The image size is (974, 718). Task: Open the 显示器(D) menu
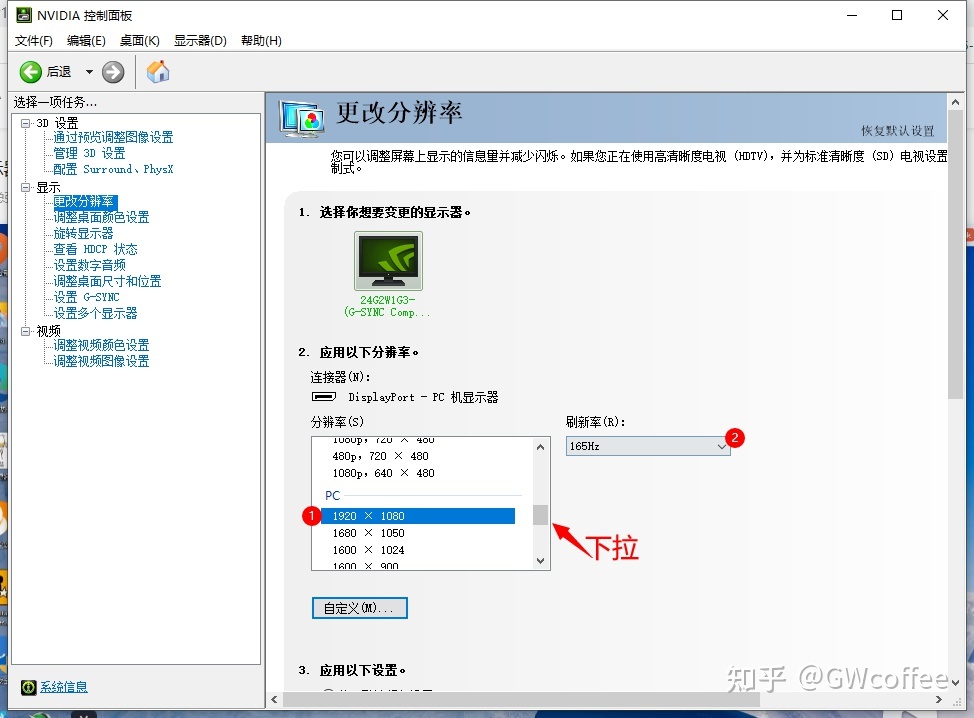click(200, 40)
